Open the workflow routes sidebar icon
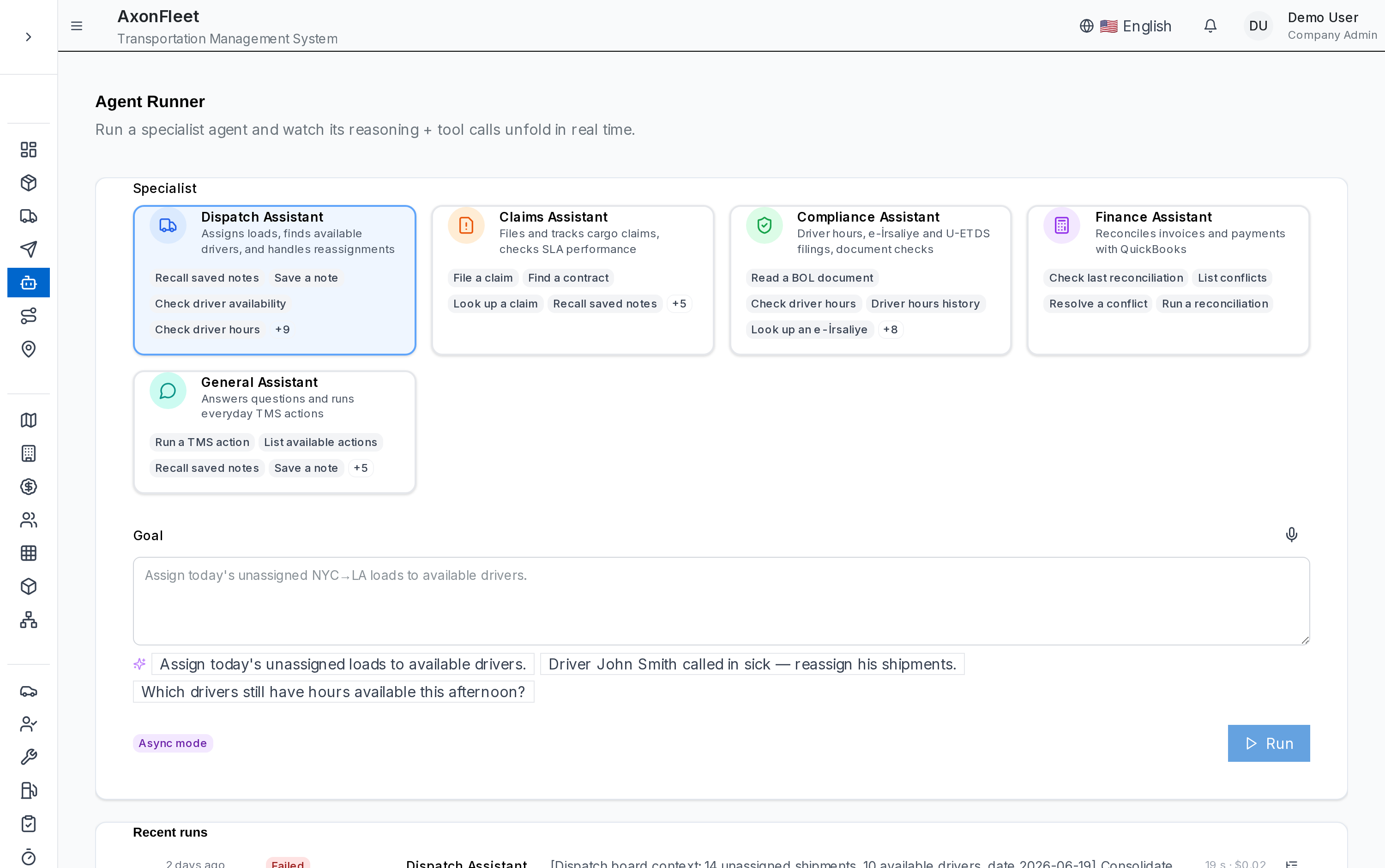 (x=28, y=316)
